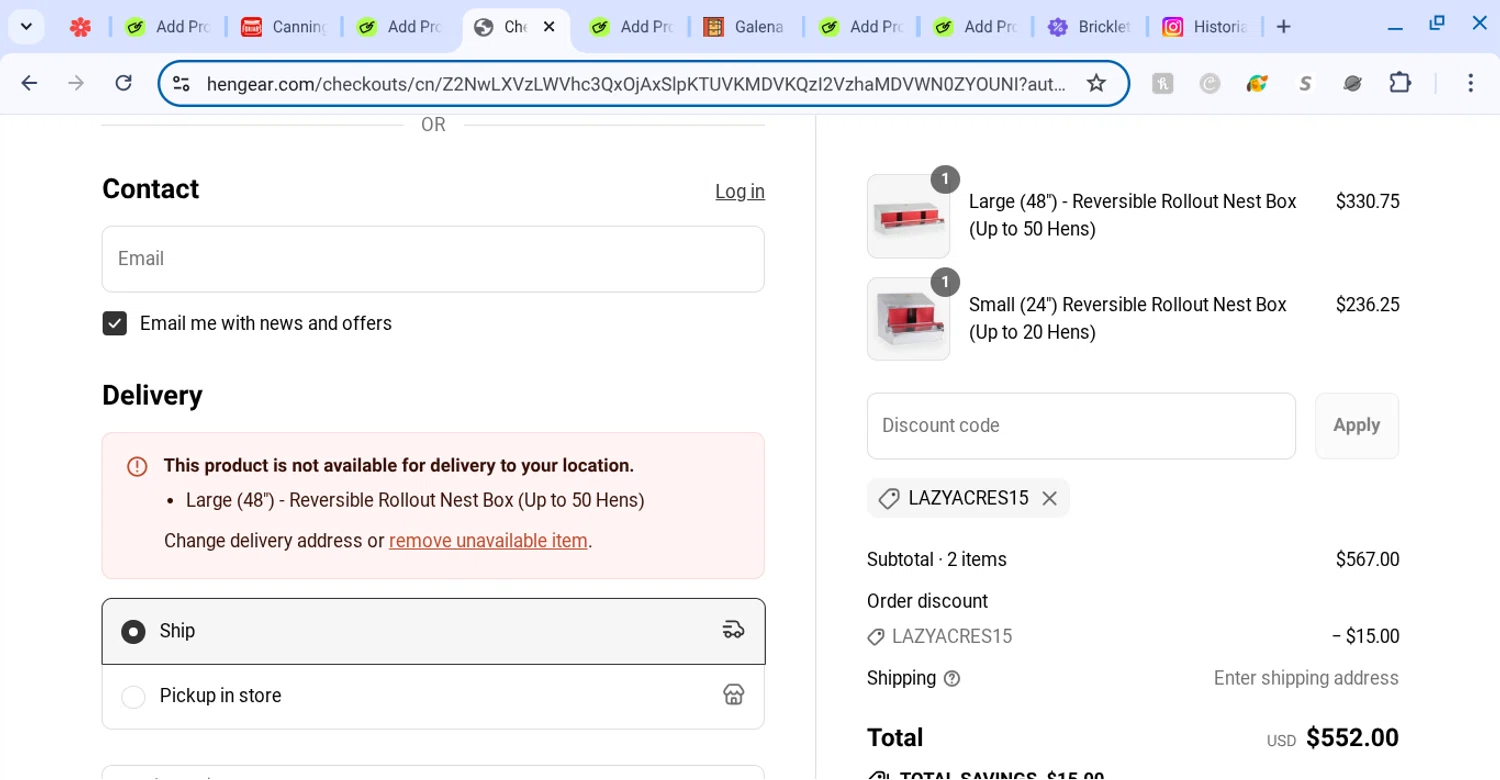The image size is (1500, 780).
Task: Focus the Email input field
Action: click(x=433, y=259)
